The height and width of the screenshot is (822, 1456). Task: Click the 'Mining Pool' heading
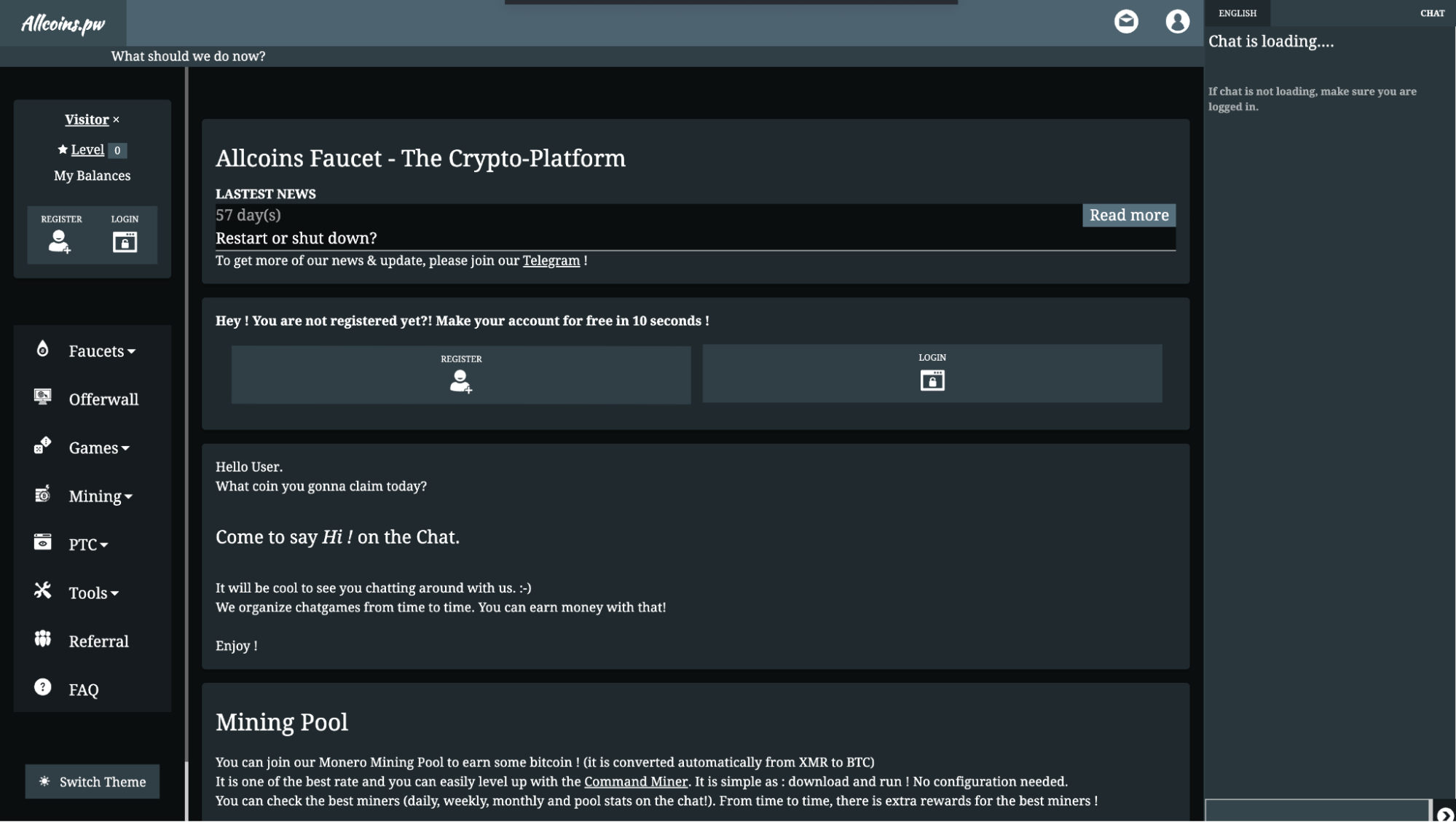(x=282, y=722)
